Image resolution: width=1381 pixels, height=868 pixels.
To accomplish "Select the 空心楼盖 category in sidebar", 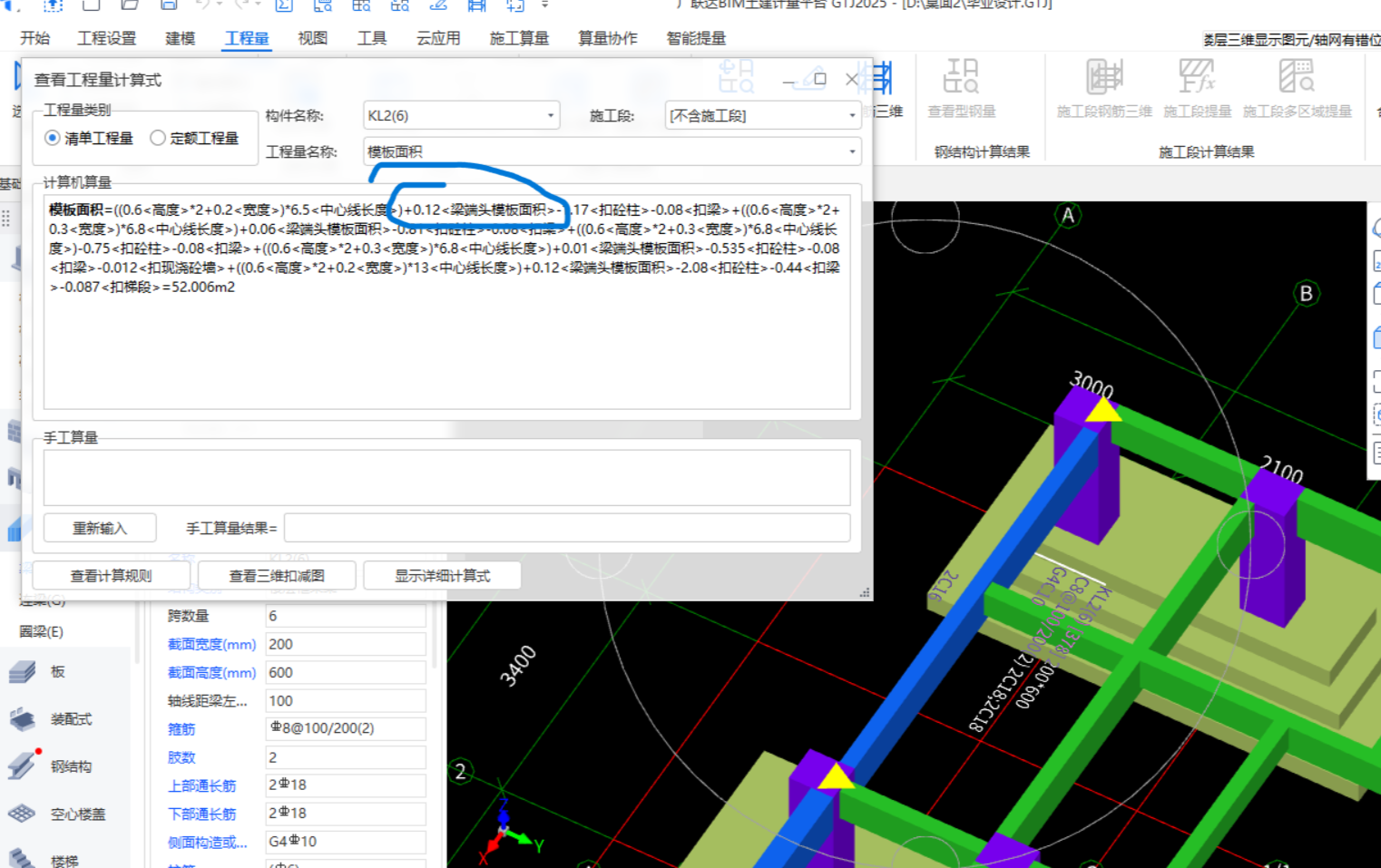I will tap(78, 814).
